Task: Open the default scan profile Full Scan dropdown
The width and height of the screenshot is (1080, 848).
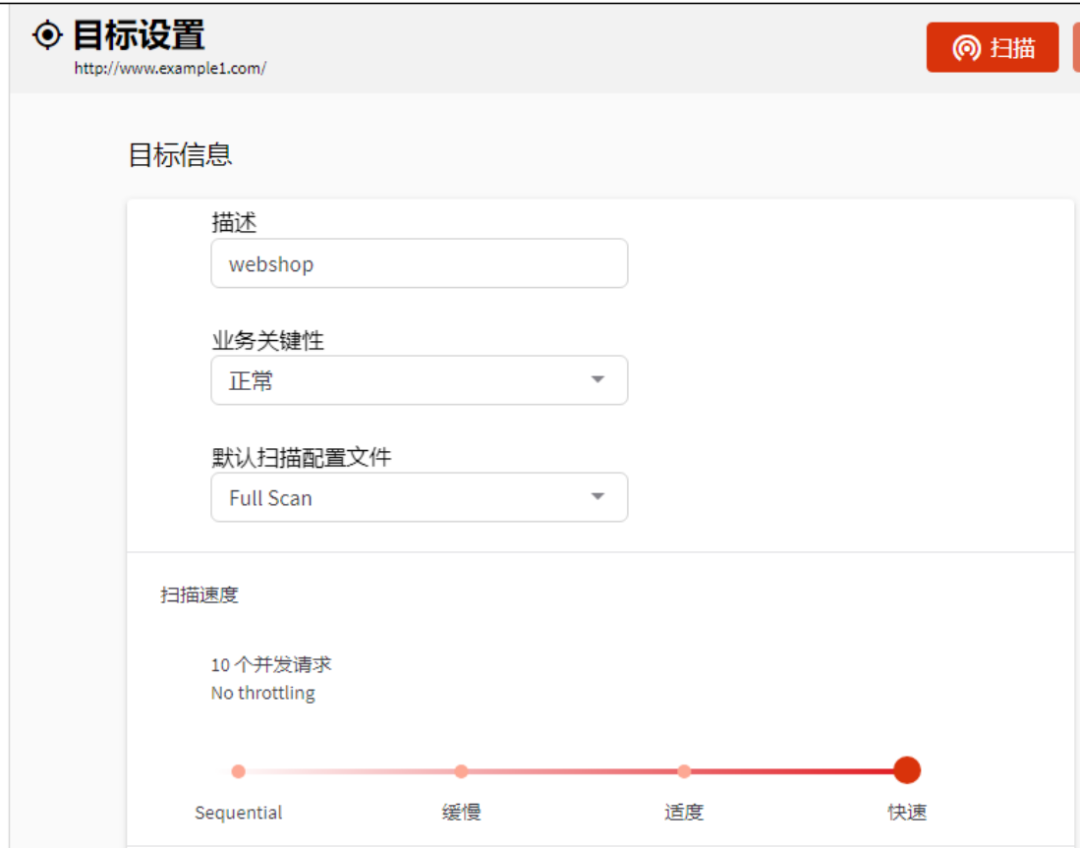Action: (419, 497)
